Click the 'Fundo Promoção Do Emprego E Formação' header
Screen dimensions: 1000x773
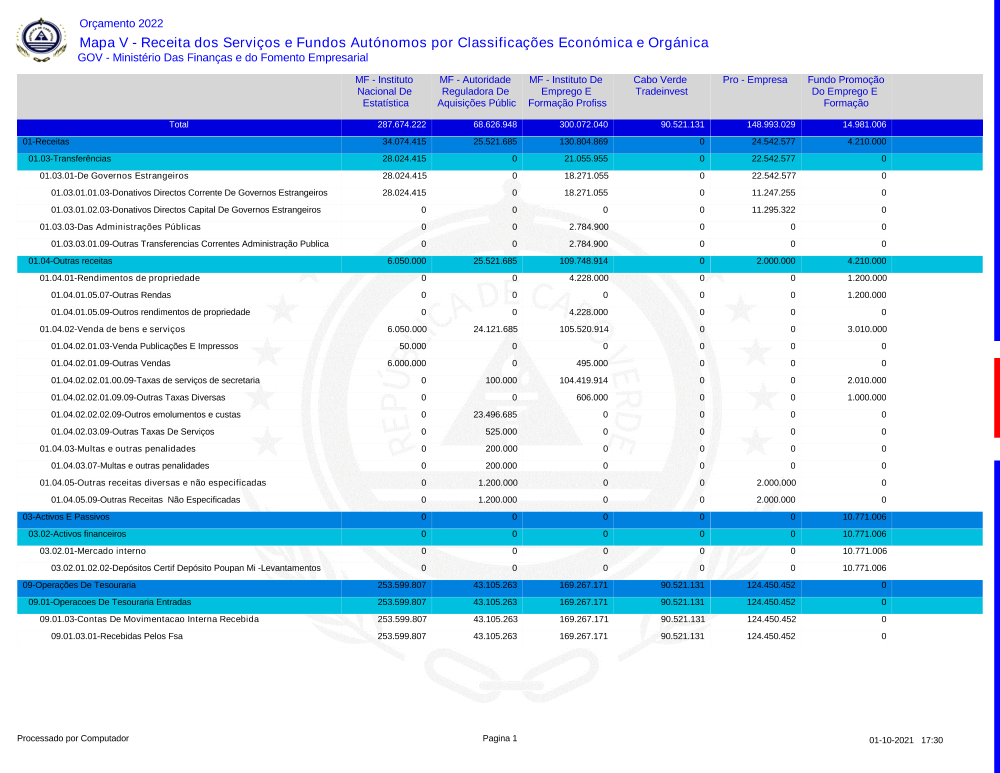pyautogui.click(x=846, y=91)
